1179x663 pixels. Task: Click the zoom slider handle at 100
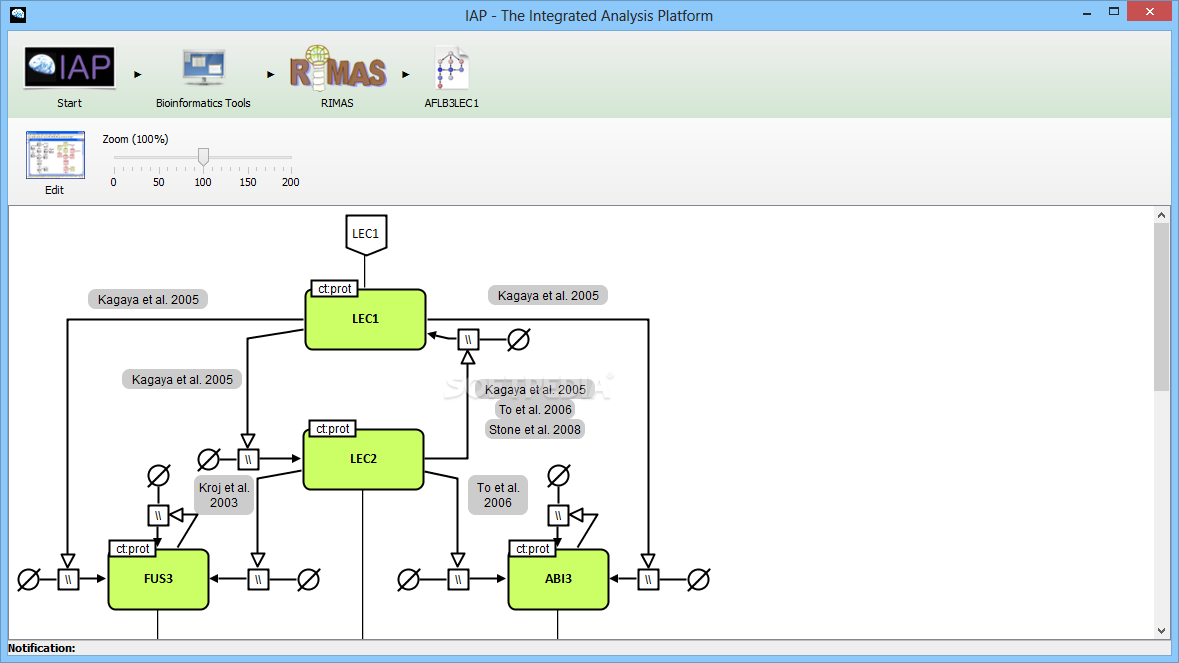coord(203,156)
